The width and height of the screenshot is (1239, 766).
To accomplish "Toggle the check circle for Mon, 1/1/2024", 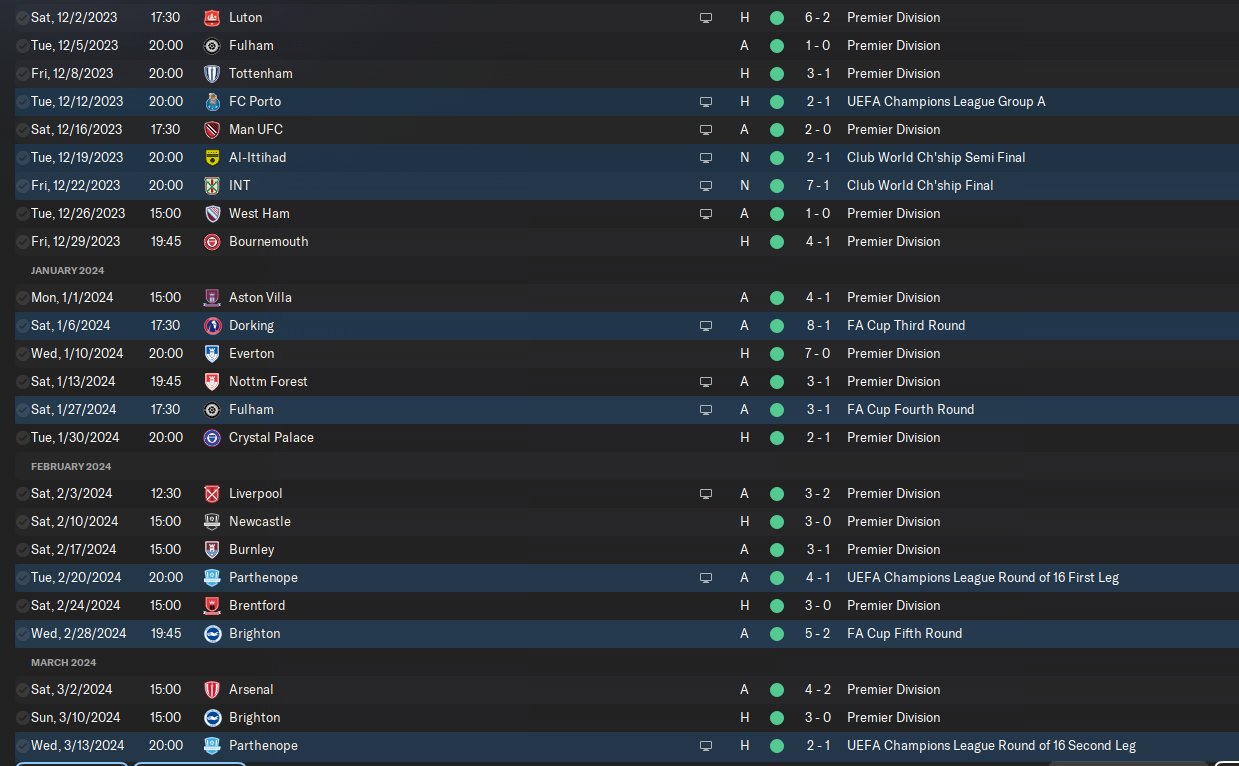I will [23, 298].
